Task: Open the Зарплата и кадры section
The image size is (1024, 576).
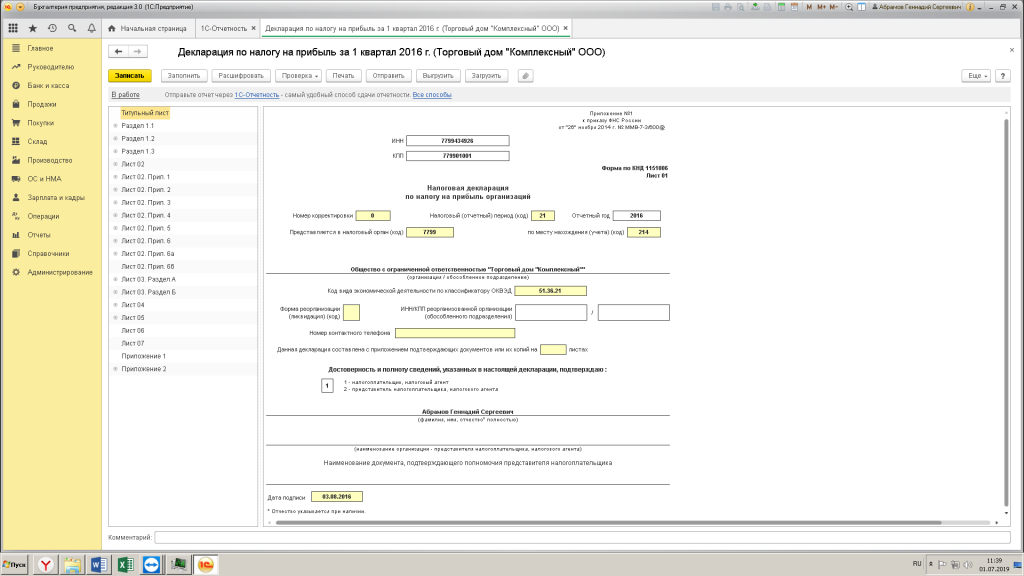Action: click(x=62, y=197)
